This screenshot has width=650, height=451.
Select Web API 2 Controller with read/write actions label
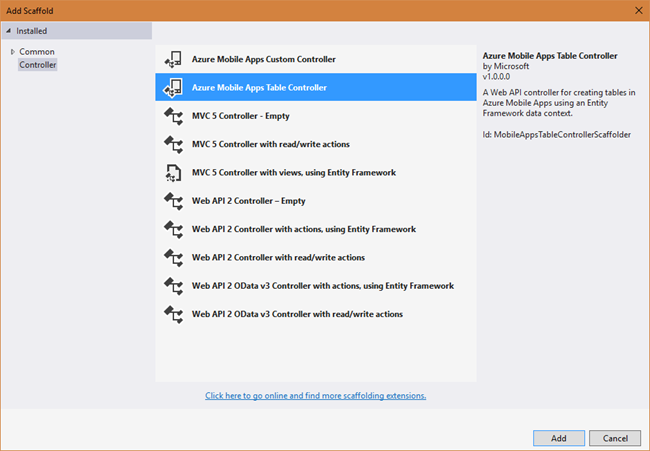pos(278,257)
